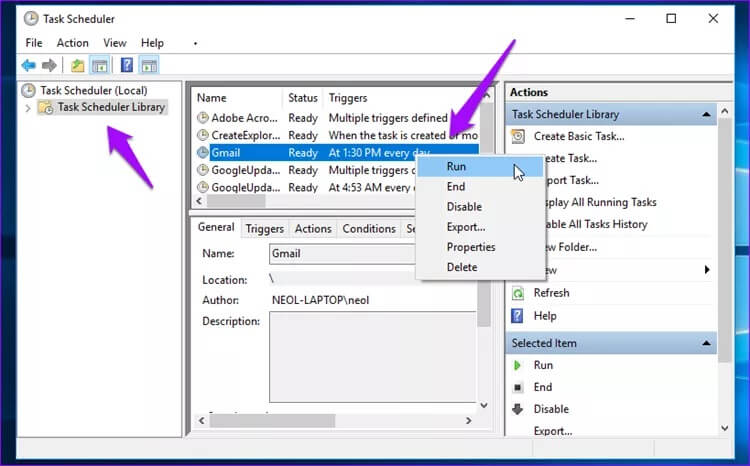Sort task list by Status column header
The image size is (750, 466).
point(303,98)
